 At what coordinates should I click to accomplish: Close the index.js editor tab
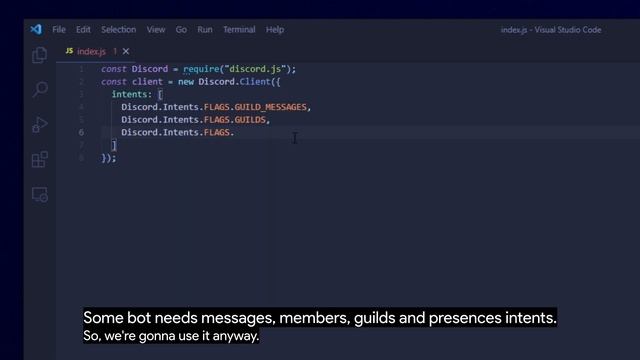click(126, 51)
